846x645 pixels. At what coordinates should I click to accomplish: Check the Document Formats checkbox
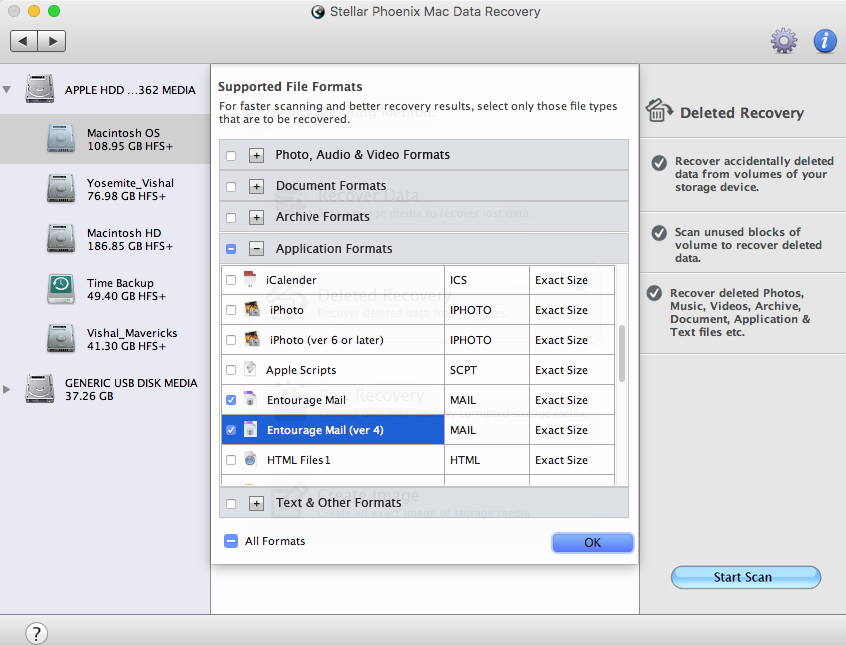pos(231,187)
